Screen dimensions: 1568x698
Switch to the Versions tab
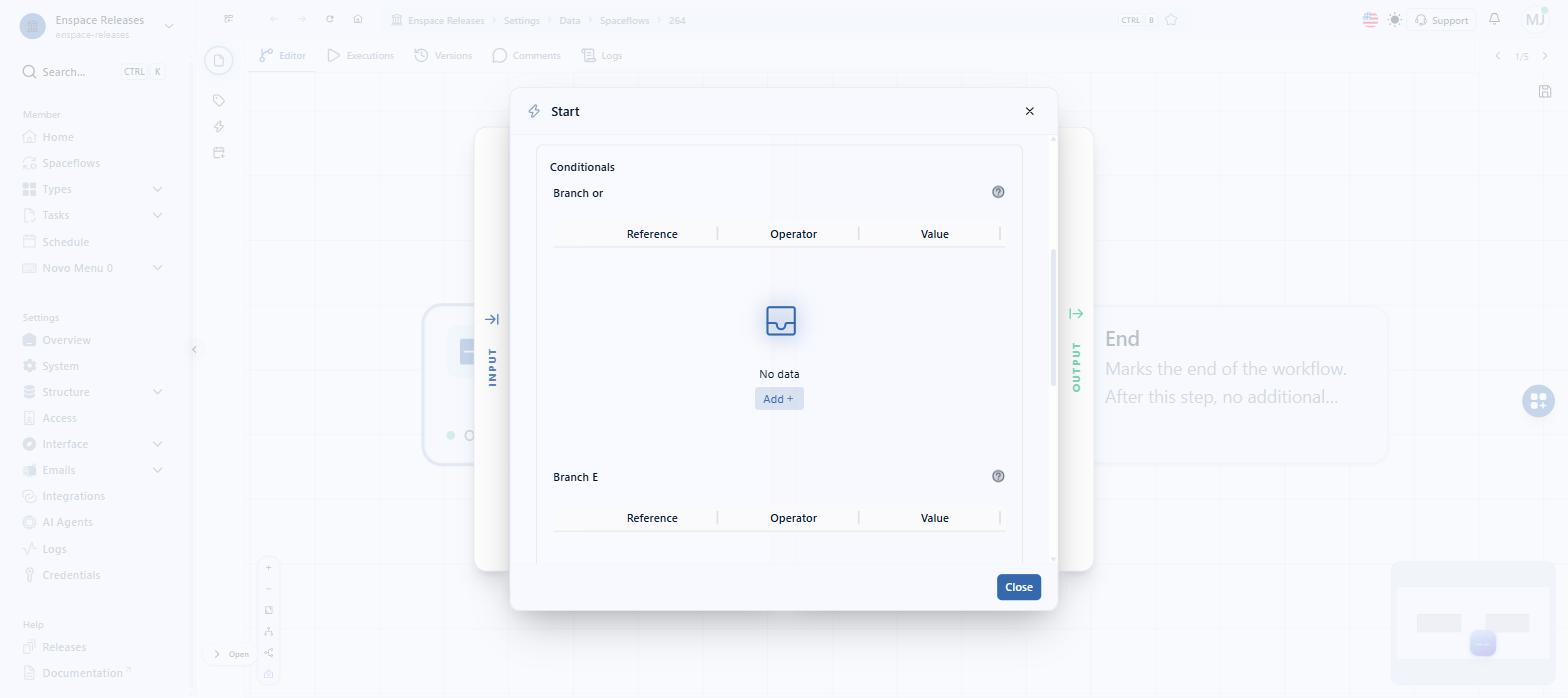[x=443, y=56]
